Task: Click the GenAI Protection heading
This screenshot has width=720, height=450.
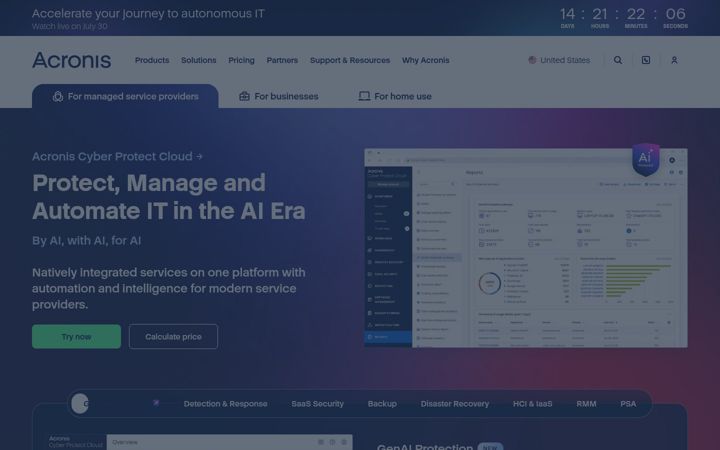Action: coord(425,446)
